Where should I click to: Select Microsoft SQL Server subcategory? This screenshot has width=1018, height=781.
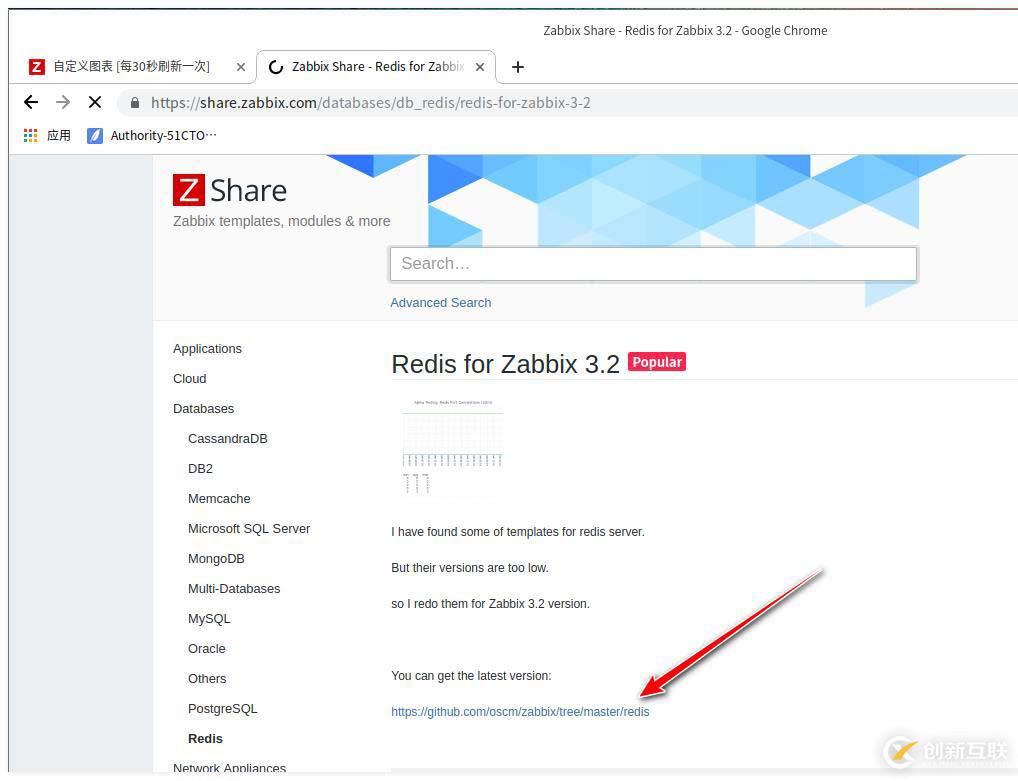pos(249,528)
